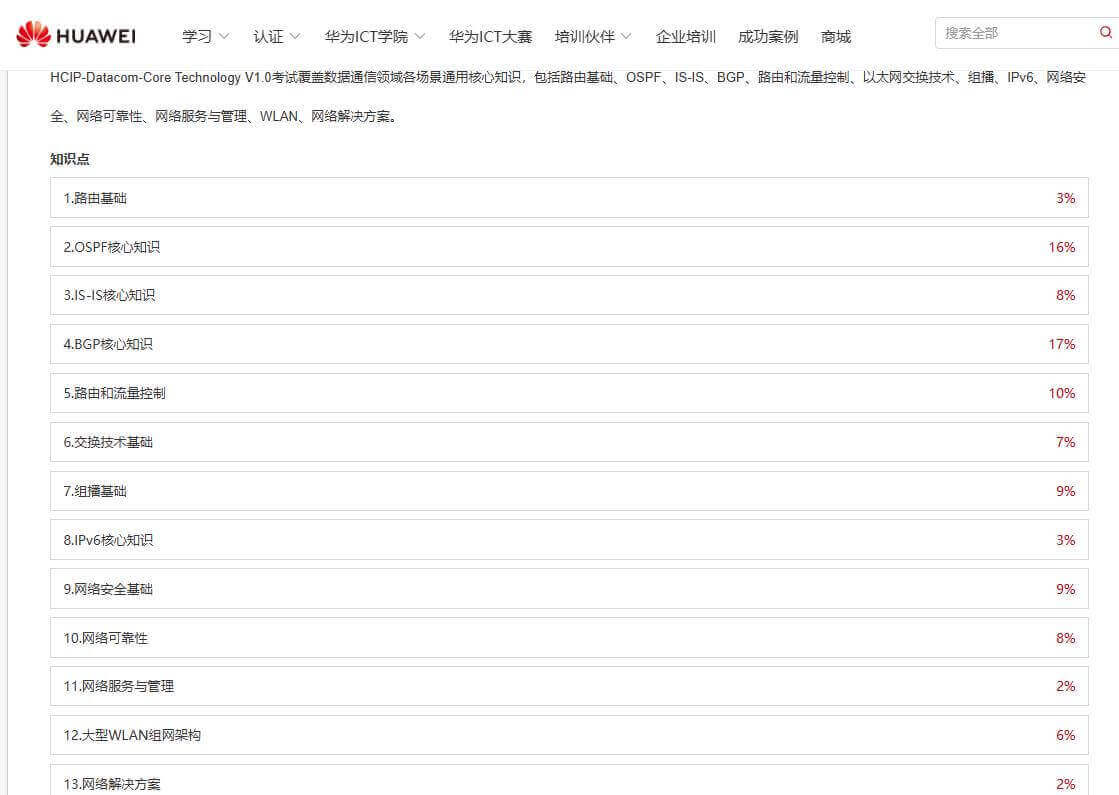Select the 13.网络解决方案 row
The height and width of the screenshot is (795, 1119).
click(x=569, y=781)
